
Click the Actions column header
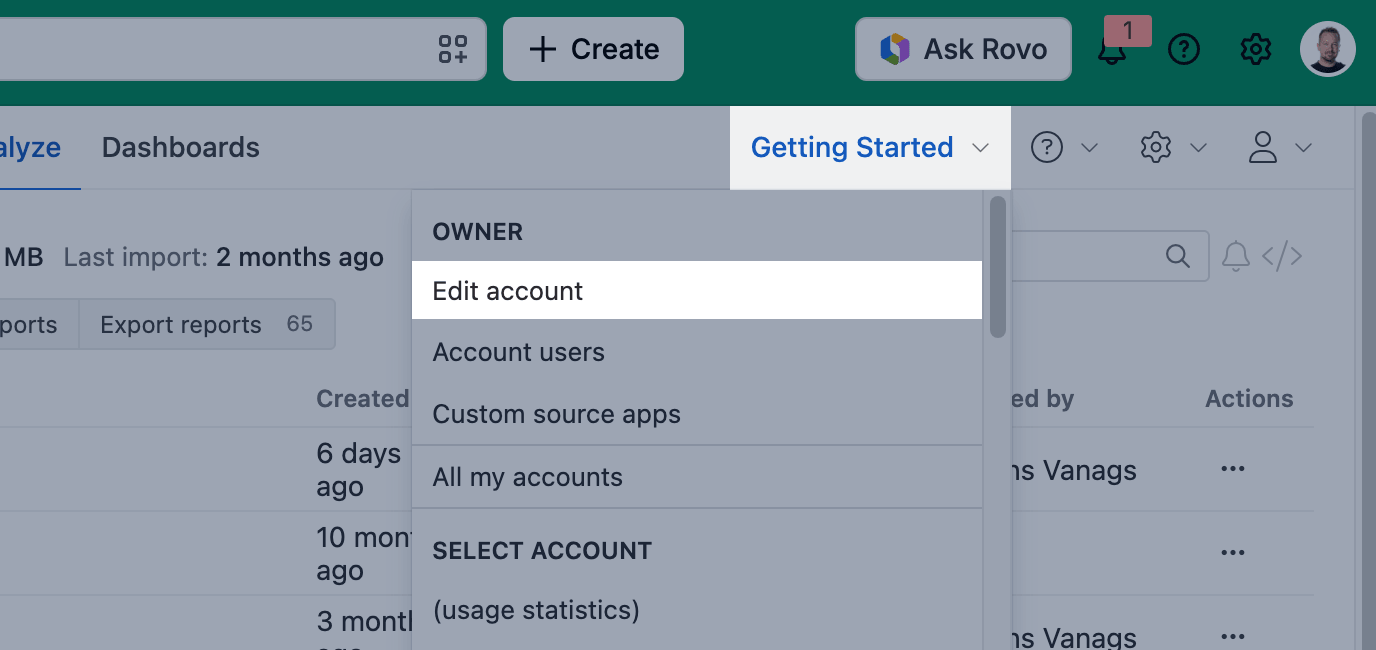tap(1249, 399)
